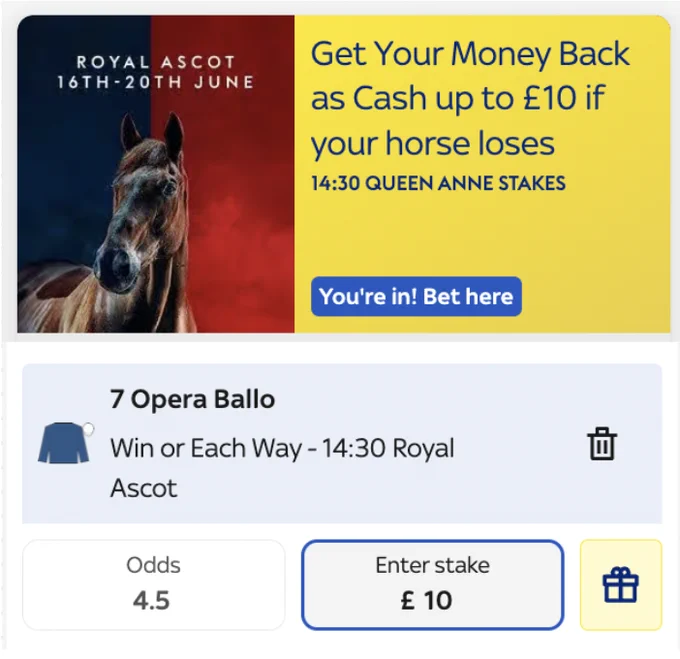Click the "Ascot" wrapped text in bet card
This screenshot has height=659, width=680.
pos(144,489)
